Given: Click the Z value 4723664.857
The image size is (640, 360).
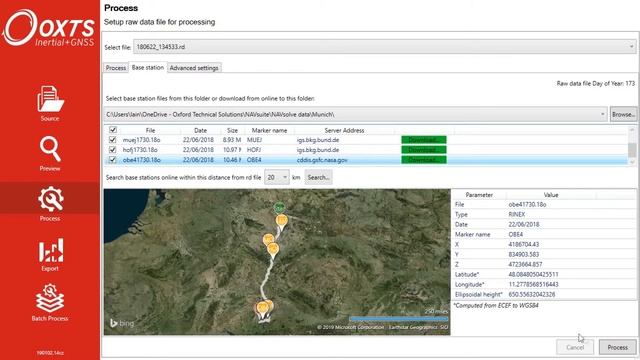Looking at the screenshot, I should [x=525, y=264].
